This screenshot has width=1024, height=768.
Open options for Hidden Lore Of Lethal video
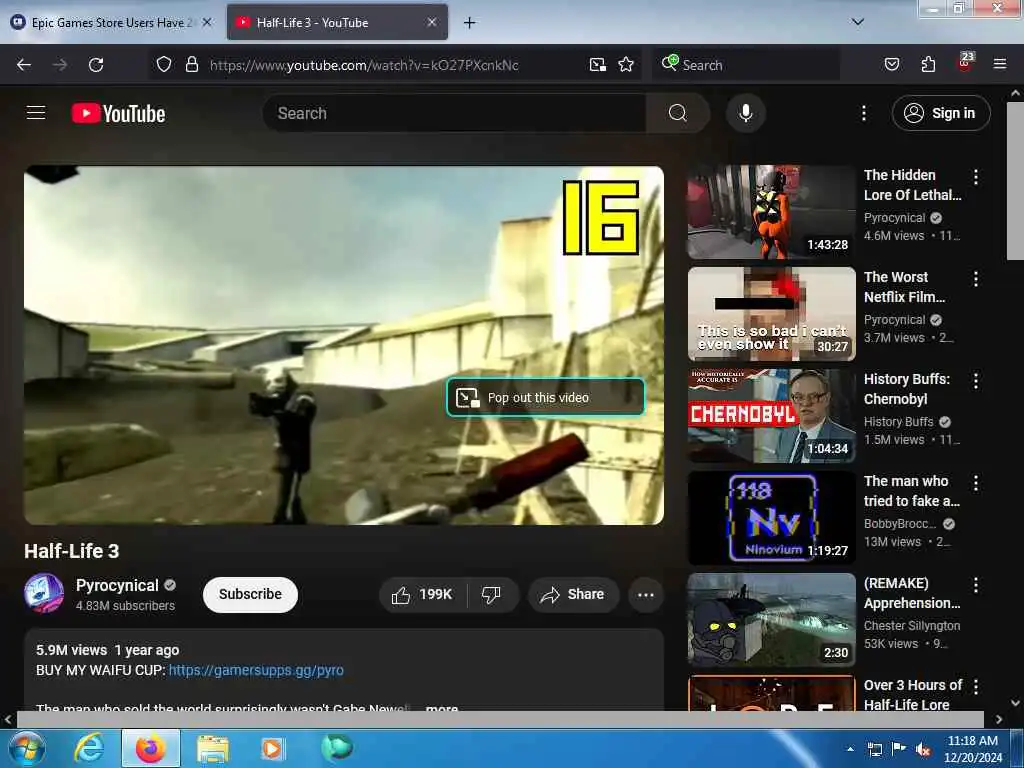click(976, 176)
